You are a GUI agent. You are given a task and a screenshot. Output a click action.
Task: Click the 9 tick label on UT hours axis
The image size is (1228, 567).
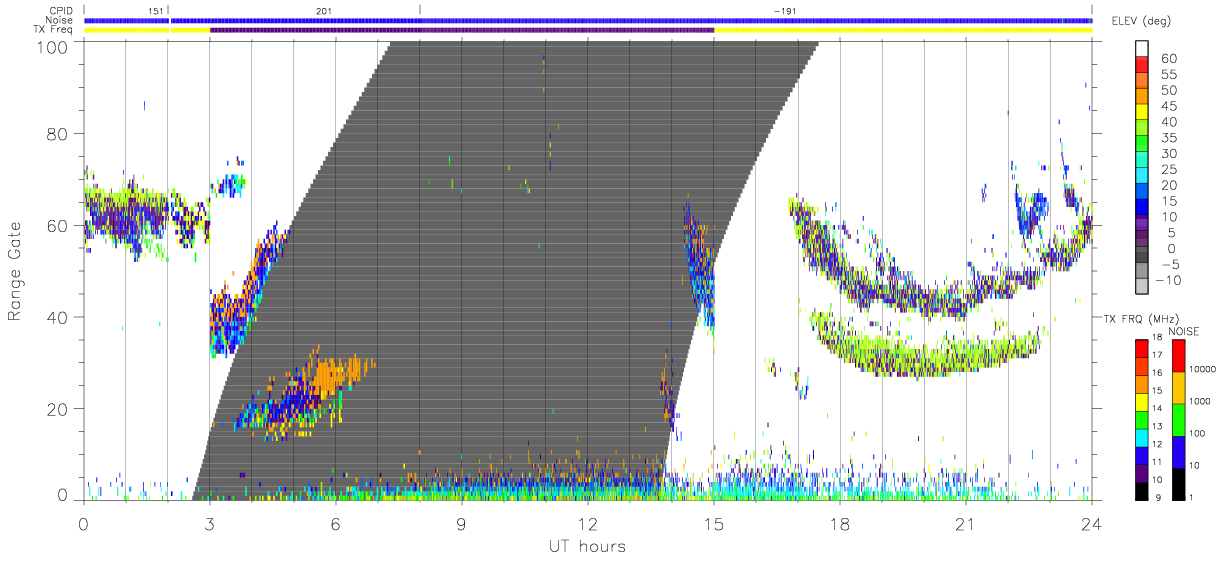point(461,523)
